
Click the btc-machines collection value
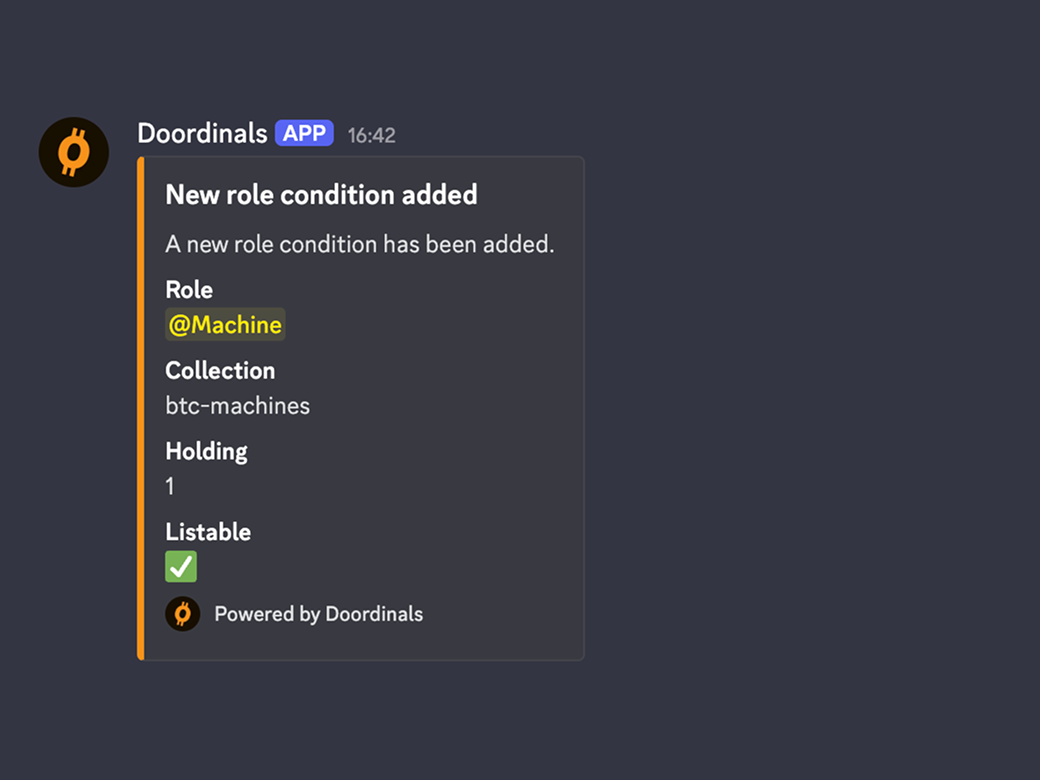click(x=237, y=406)
